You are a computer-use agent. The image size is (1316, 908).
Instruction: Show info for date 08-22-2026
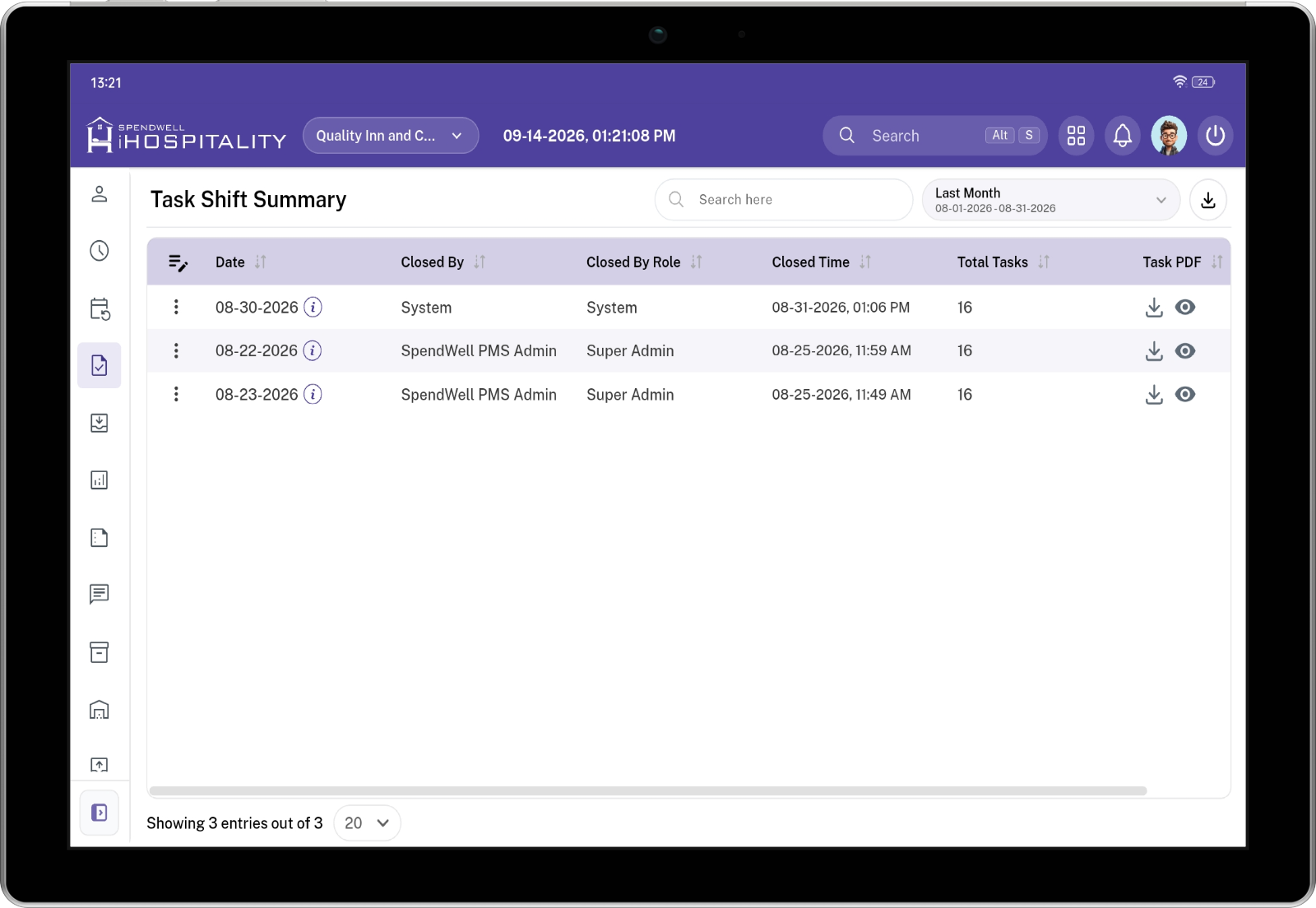[313, 350]
